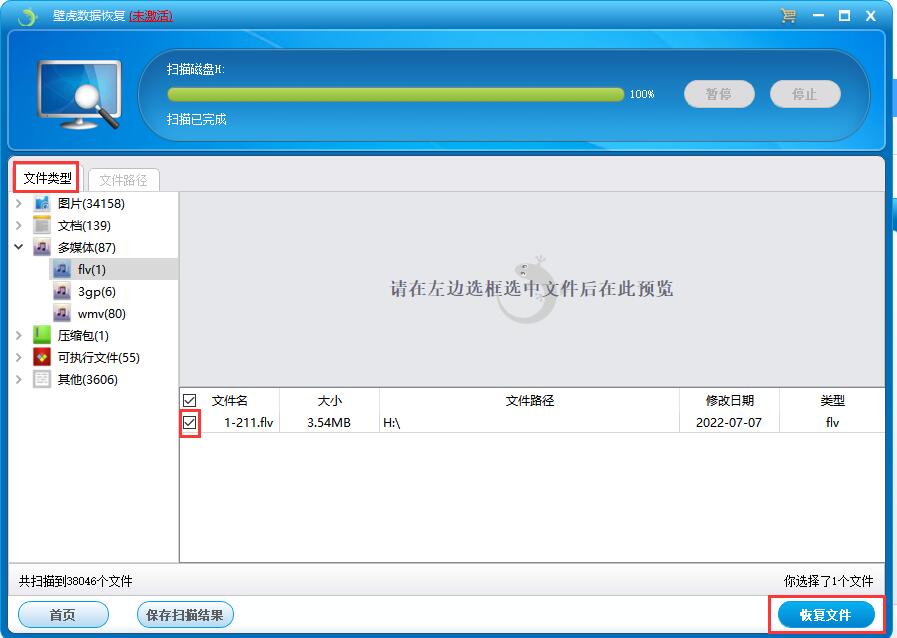Click the 多媒体 multimedia category icon
This screenshot has width=897, height=638.
[x=40, y=247]
